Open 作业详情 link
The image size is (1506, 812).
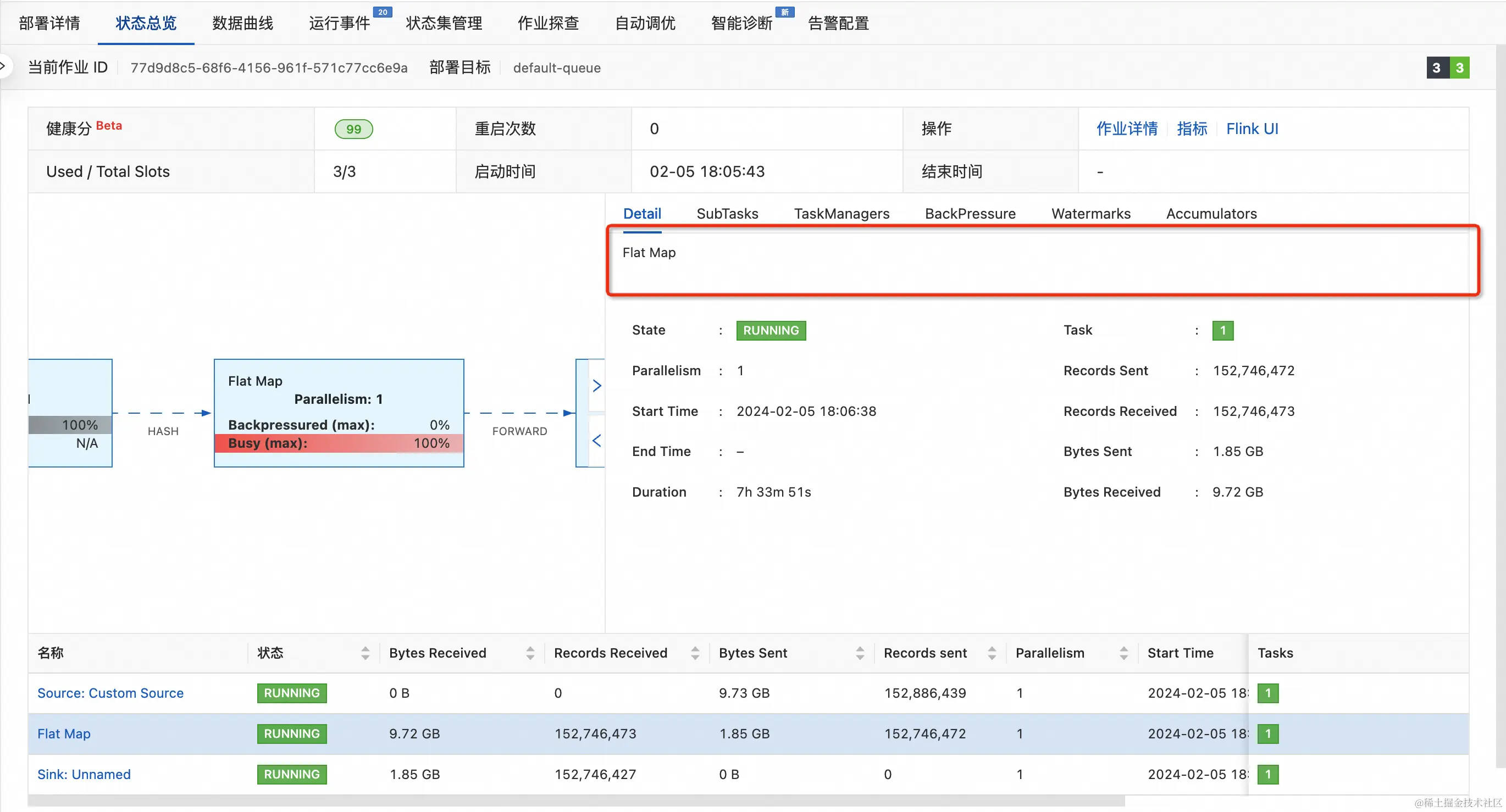pyautogui.click(x=1126, y=129)
